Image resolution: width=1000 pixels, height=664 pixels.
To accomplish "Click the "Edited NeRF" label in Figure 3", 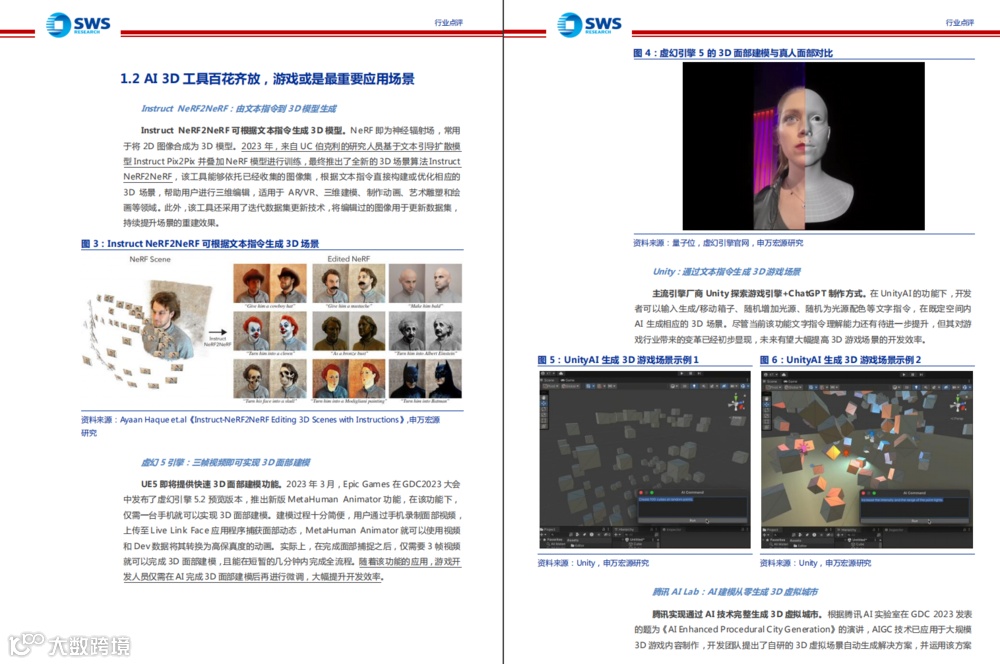I will [x=348, y=259].
